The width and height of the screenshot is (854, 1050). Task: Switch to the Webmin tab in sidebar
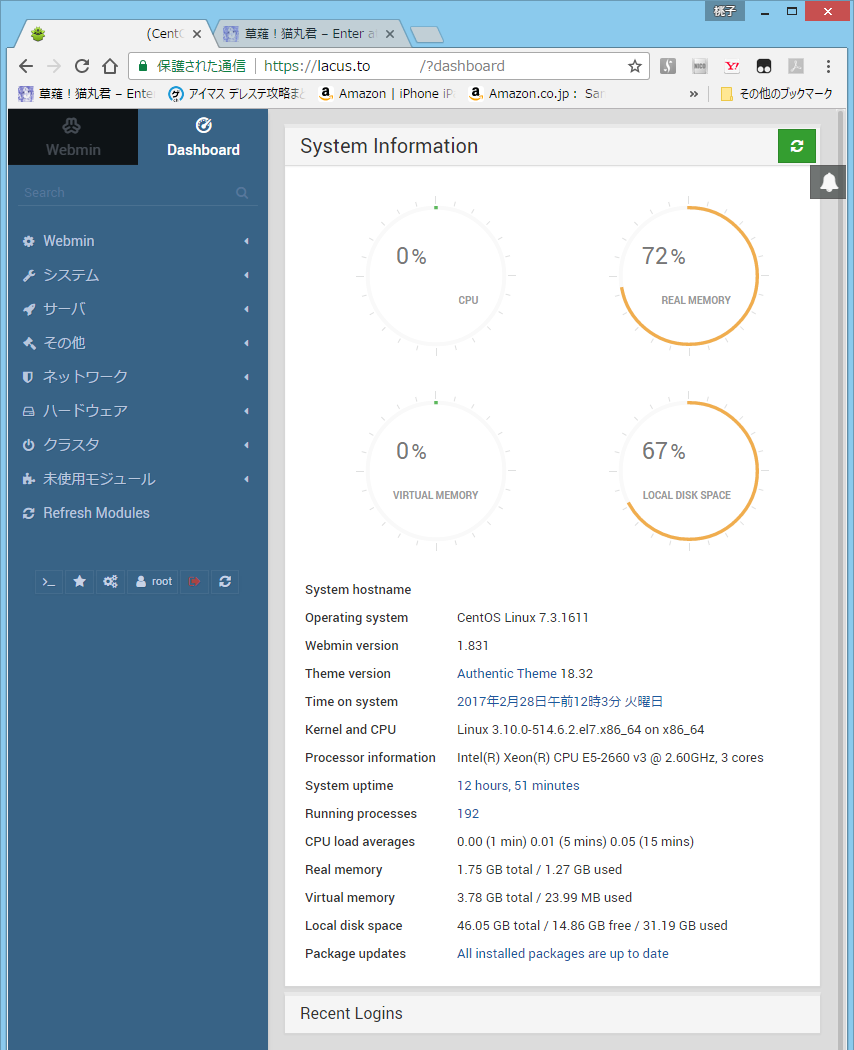(x=72, y=138)
